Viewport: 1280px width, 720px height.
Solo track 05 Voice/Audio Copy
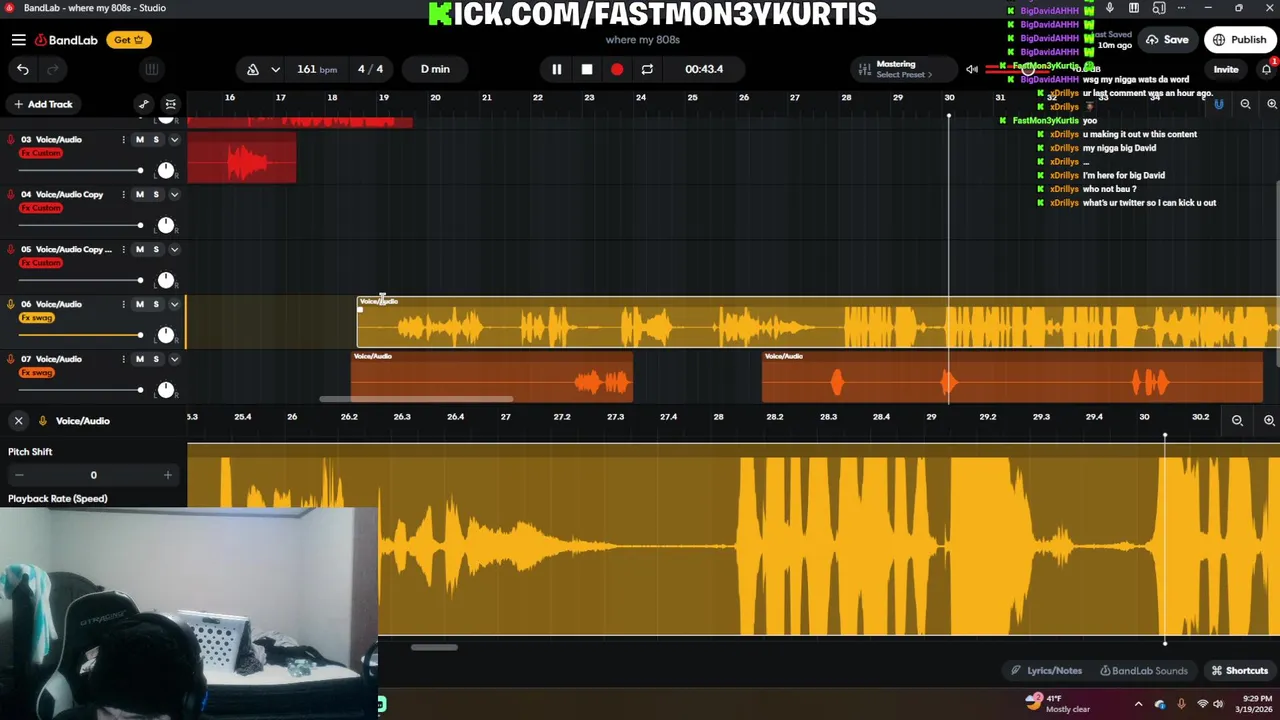pyautogui.click(x=156, y=250)
